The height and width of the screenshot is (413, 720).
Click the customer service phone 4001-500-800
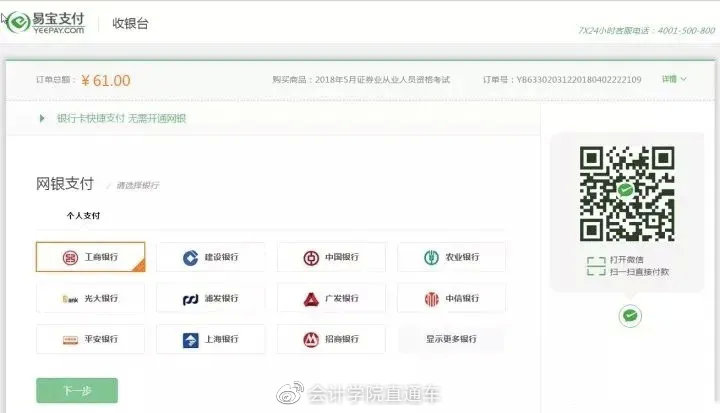coord(686,30)
